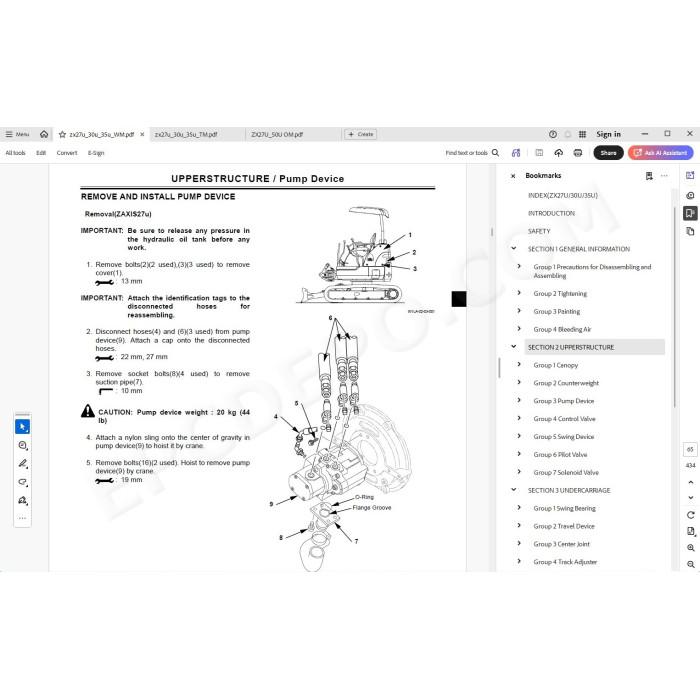
Task: Click the AI link generator icon
Action: (x=516, y=153)
